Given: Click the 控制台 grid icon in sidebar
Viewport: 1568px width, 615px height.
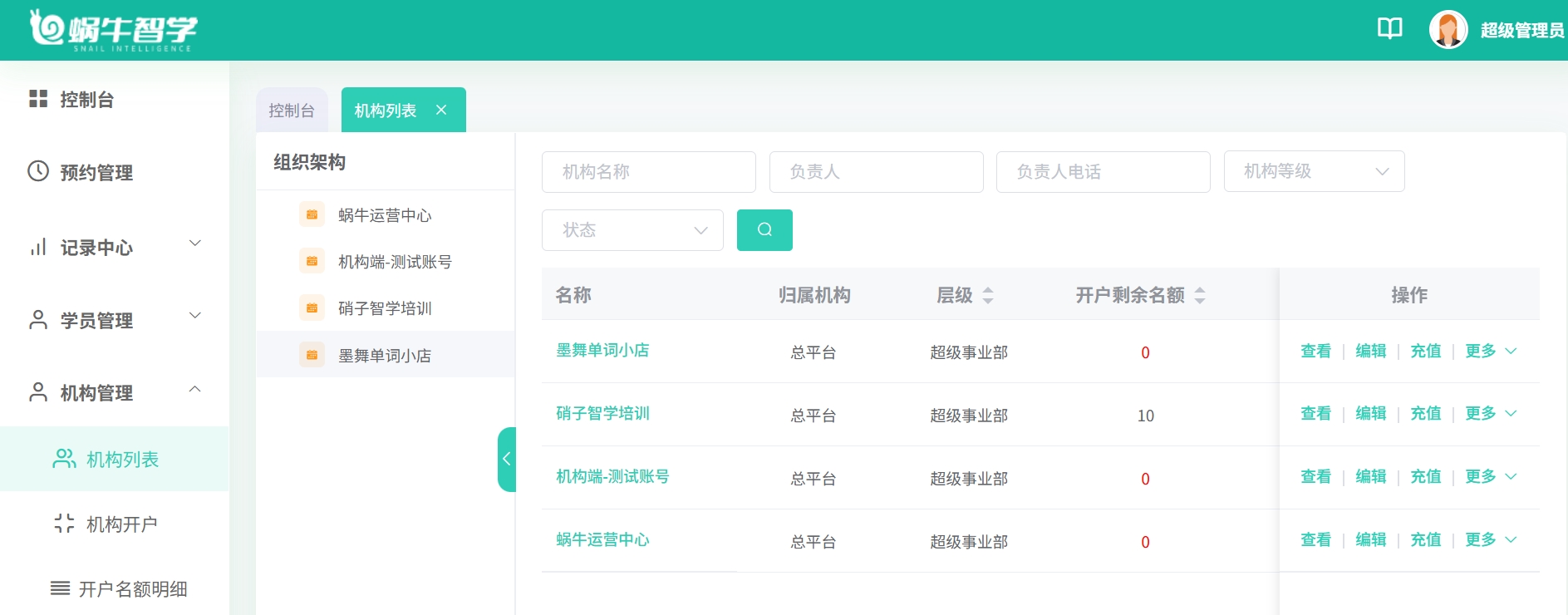Looking at the screenshot, I should (38, 99).
